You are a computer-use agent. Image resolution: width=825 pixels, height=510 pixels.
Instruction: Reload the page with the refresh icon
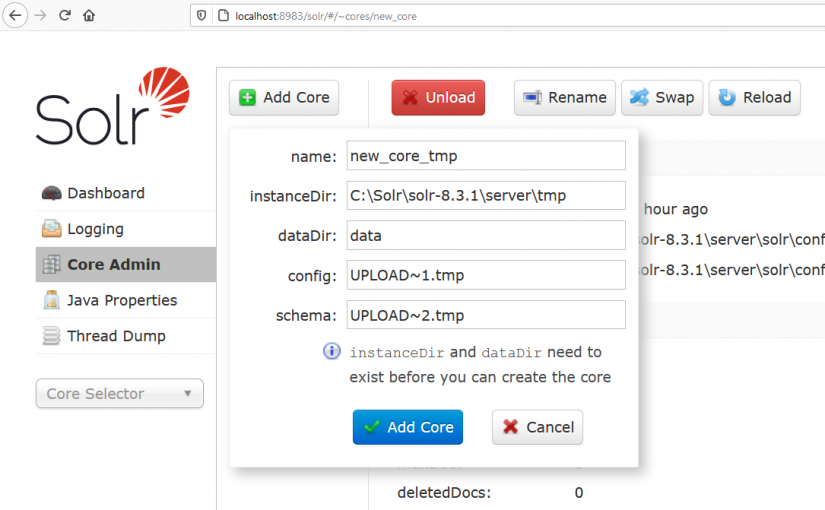(65, 15)
